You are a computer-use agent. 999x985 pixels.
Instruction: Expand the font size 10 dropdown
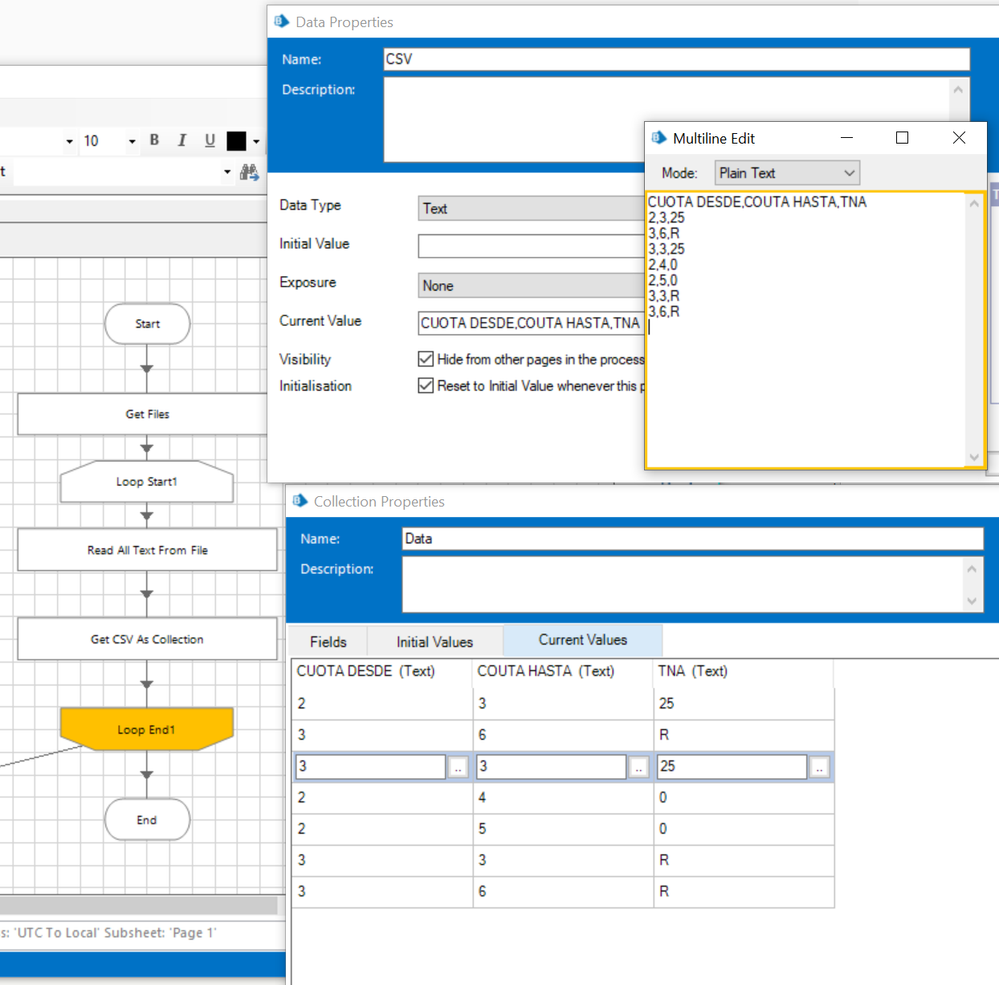click(131, 142)
